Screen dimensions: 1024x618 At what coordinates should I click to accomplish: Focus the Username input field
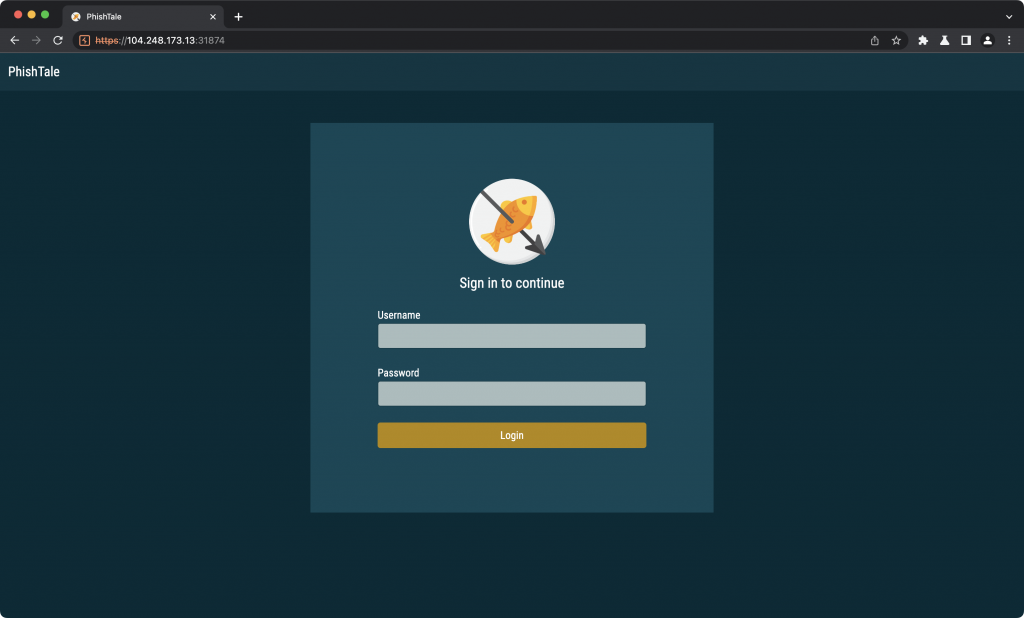point(511,336)
